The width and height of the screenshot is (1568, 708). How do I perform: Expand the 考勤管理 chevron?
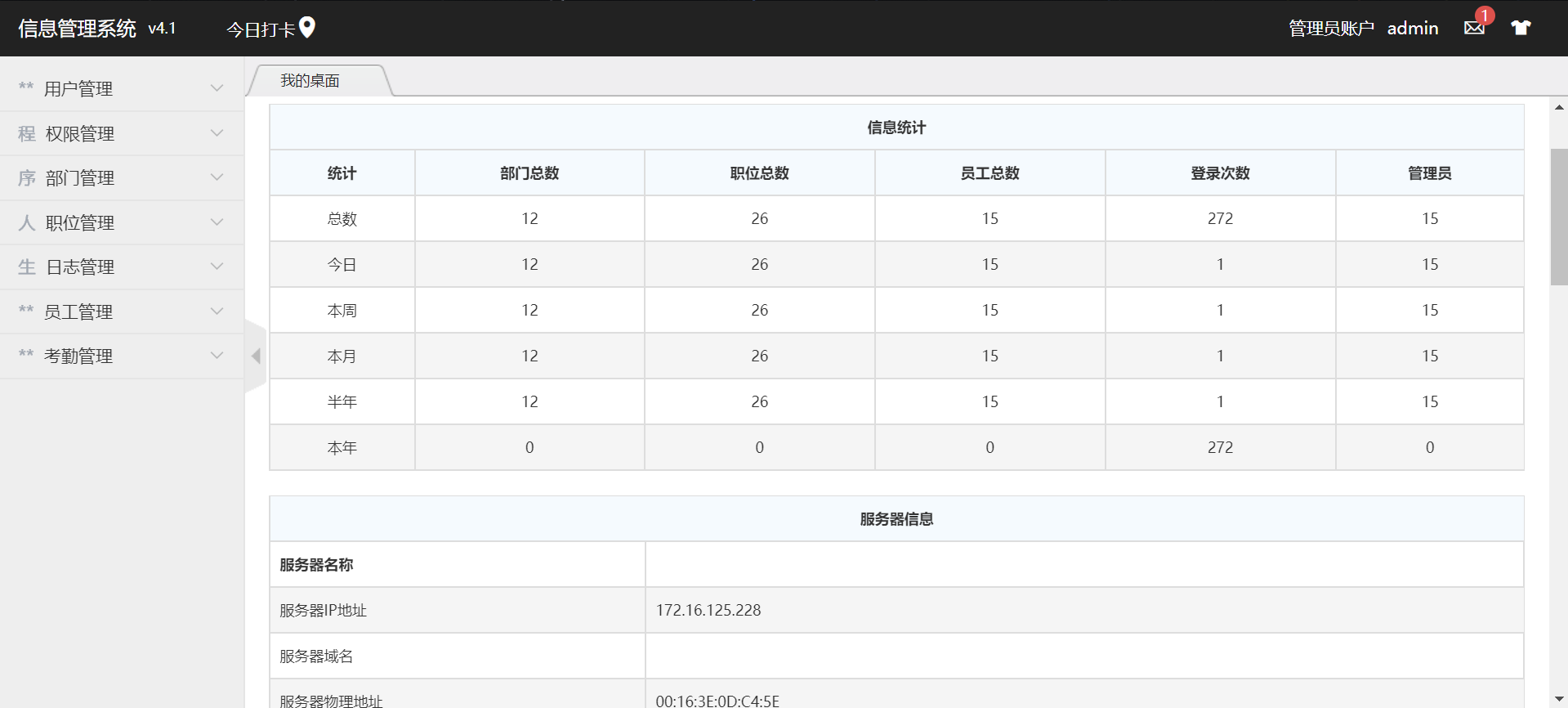[217, 356]
